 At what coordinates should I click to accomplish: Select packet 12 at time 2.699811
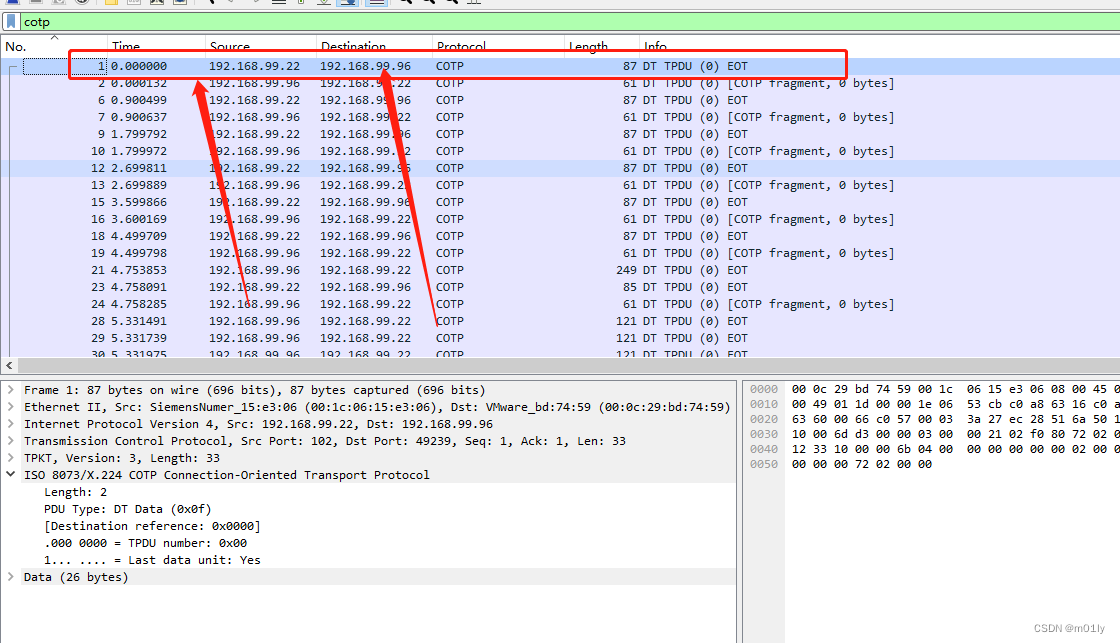click(560, 168)
